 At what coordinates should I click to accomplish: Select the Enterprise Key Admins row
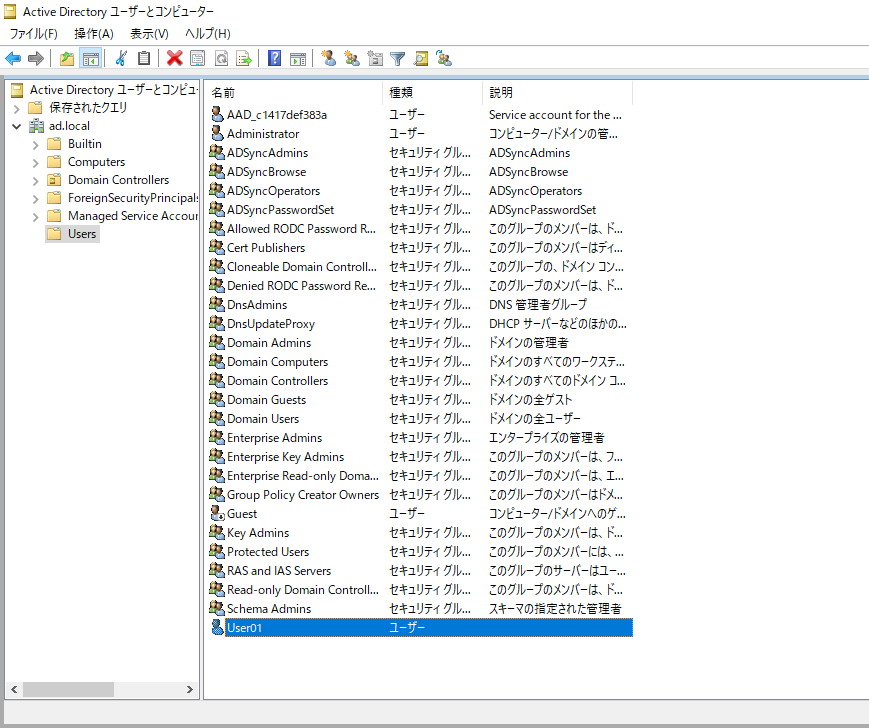click(420, 457)
